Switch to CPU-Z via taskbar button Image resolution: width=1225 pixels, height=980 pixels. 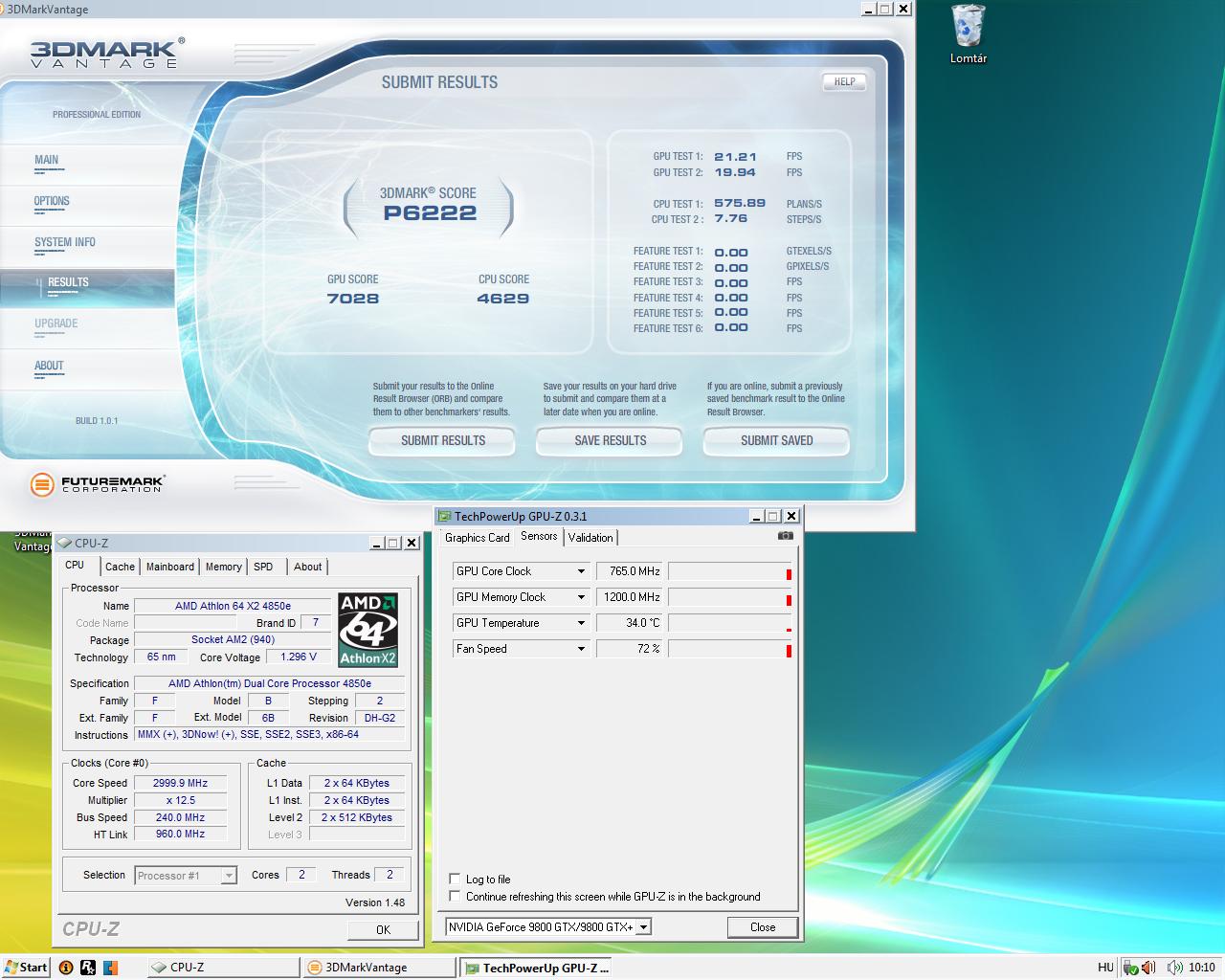(x=224, y=968)
